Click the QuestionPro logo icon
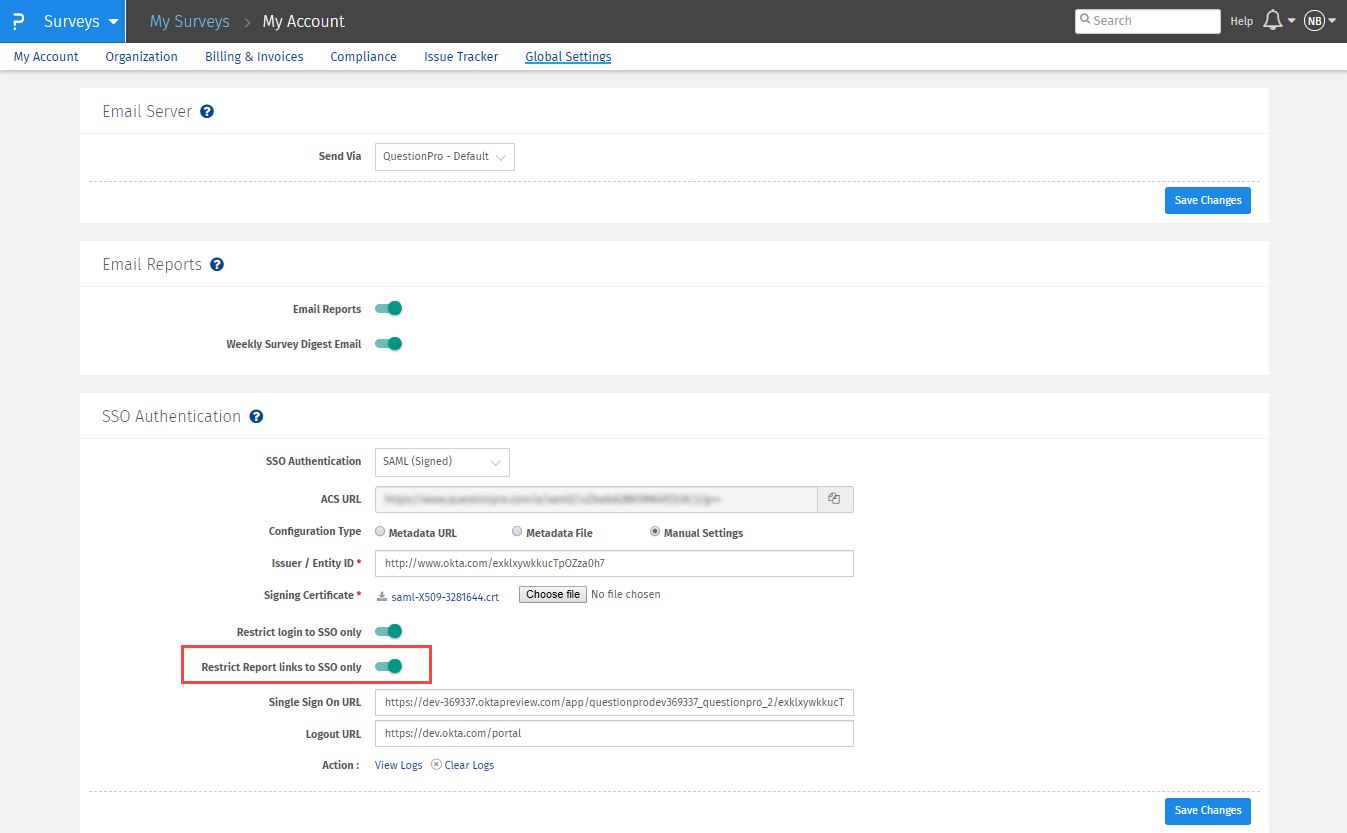 (18, 21)
